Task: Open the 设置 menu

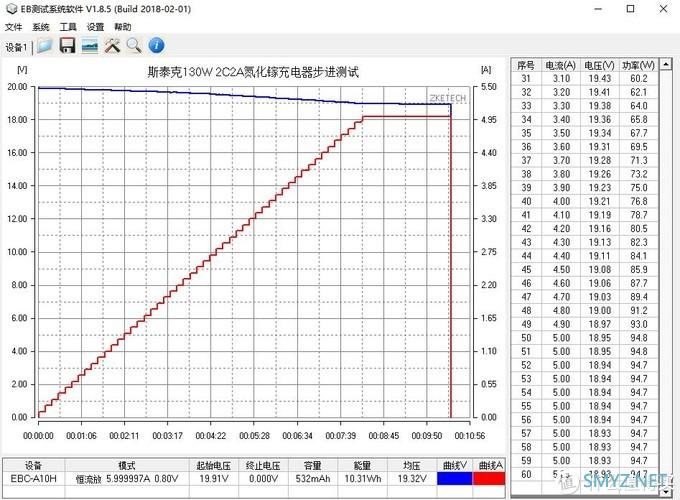Action: [x=95, y=27]
